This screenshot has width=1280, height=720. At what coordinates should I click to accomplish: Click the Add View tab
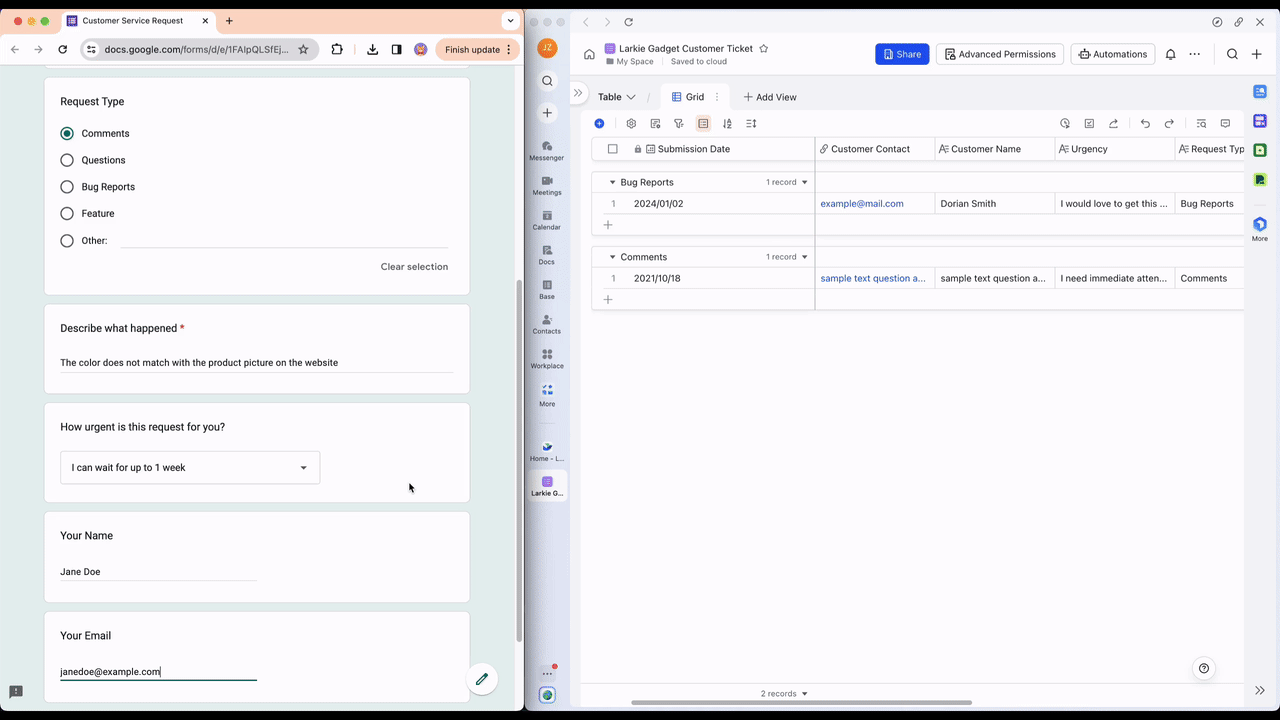click(770, 97)
